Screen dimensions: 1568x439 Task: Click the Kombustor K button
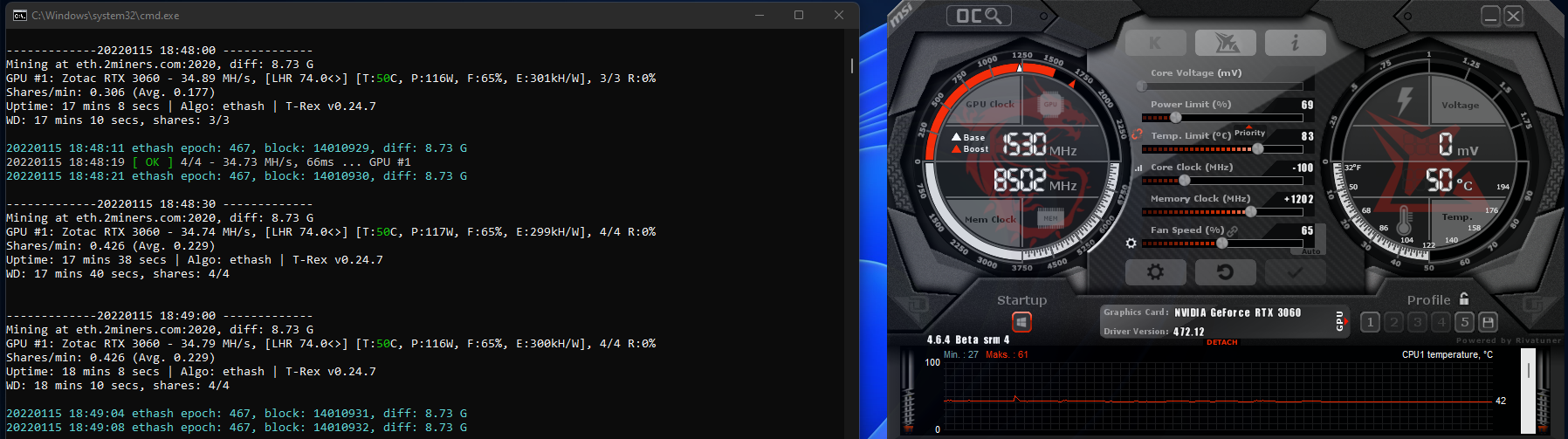click(1156, 43)
